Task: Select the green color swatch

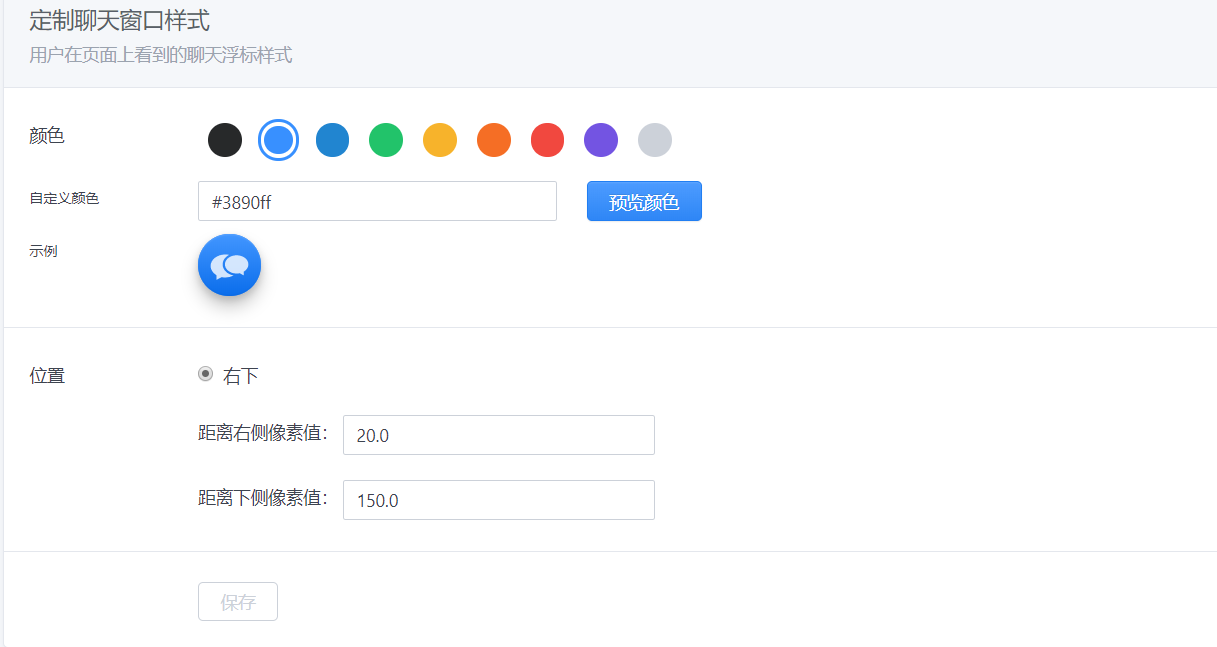Action: 386,140
